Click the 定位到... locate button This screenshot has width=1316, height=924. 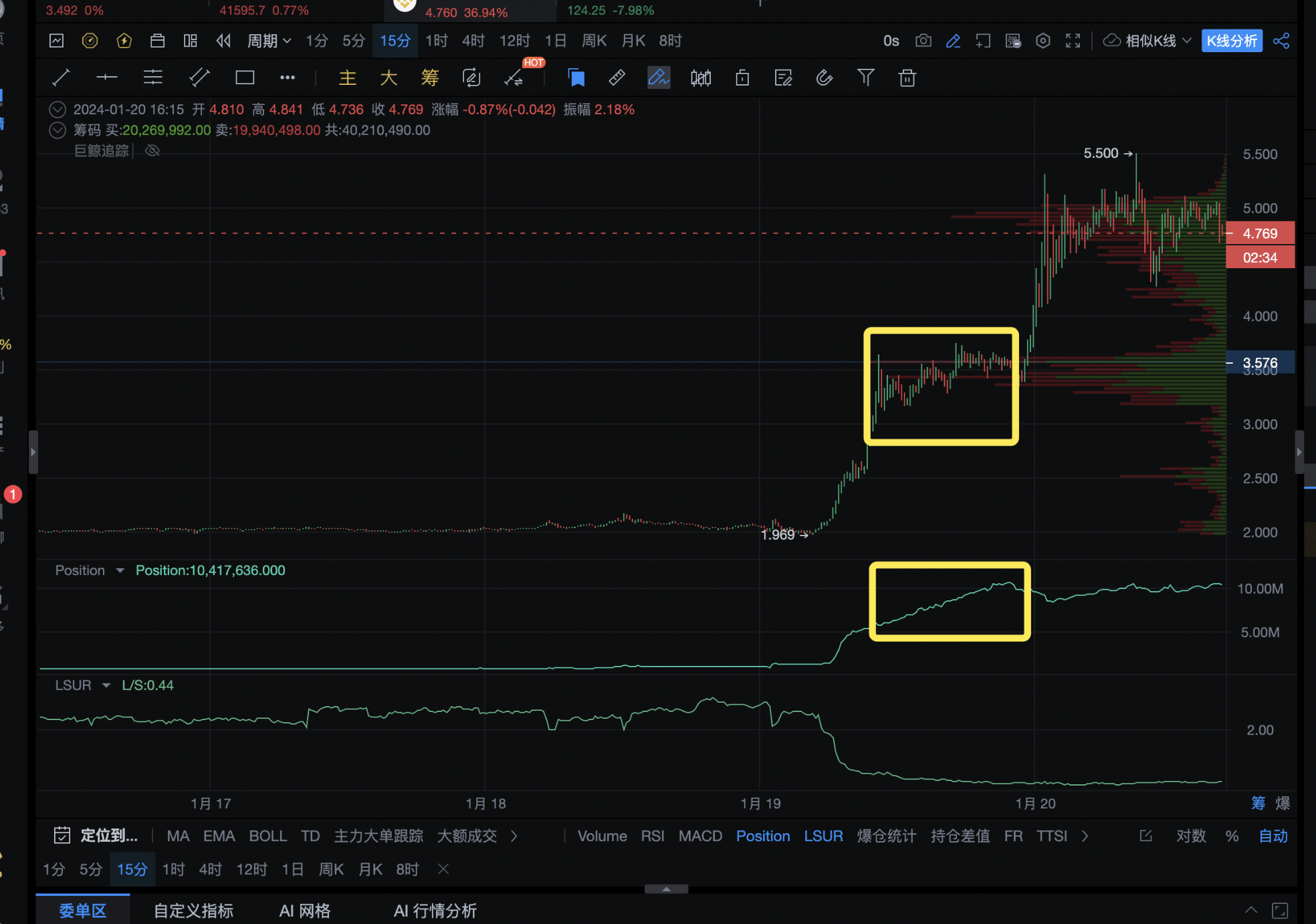point(96,836)
